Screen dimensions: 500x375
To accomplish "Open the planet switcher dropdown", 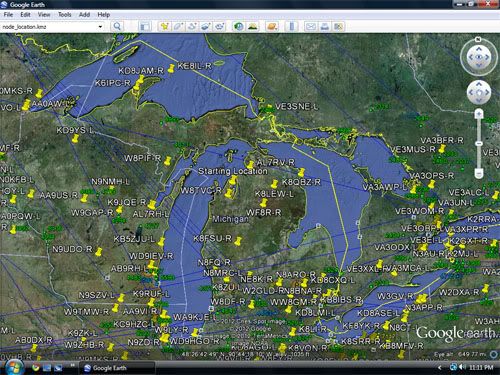I will 272,26.
